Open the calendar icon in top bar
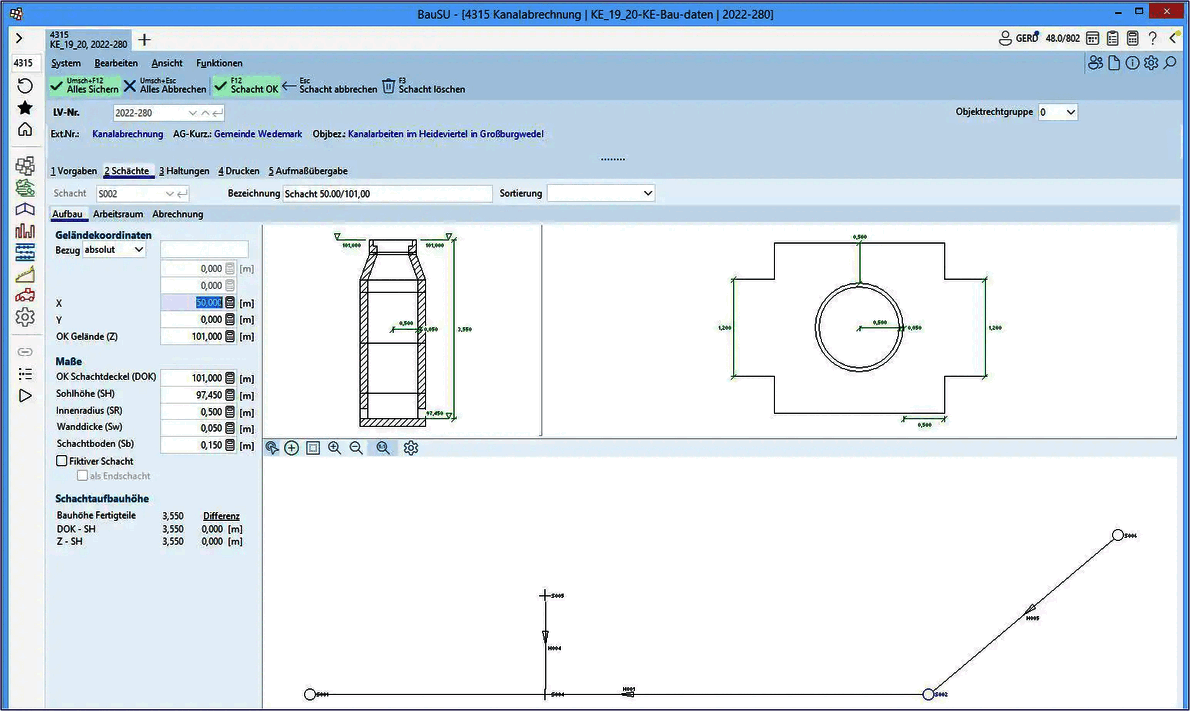 tap(1093, 38)
